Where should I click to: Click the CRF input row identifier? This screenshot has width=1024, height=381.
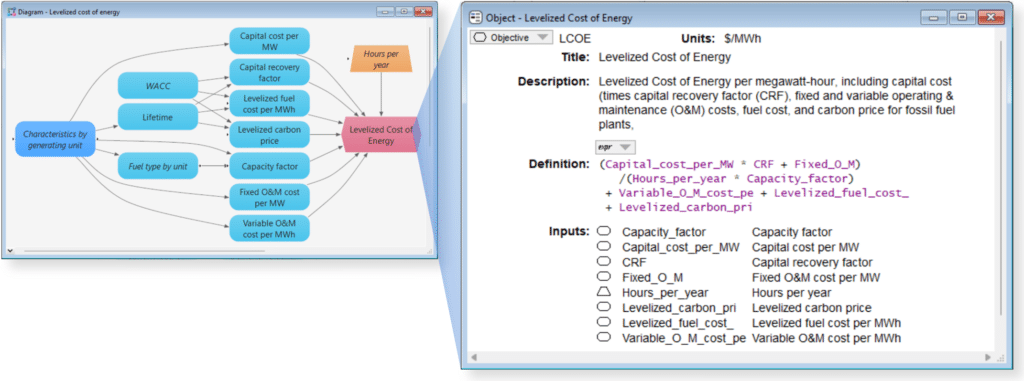634,262
